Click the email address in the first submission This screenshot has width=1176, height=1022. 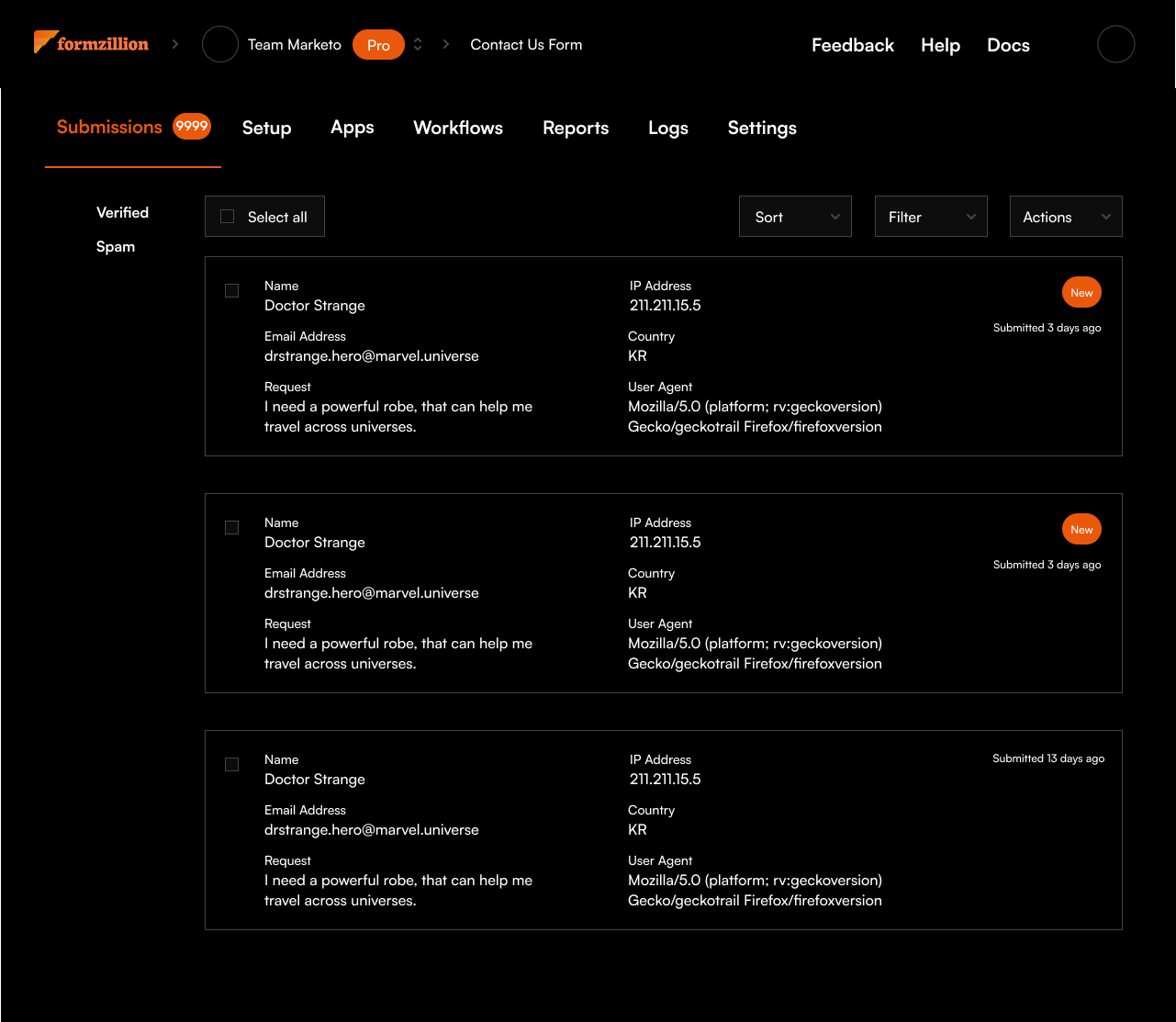pos(372,355)
